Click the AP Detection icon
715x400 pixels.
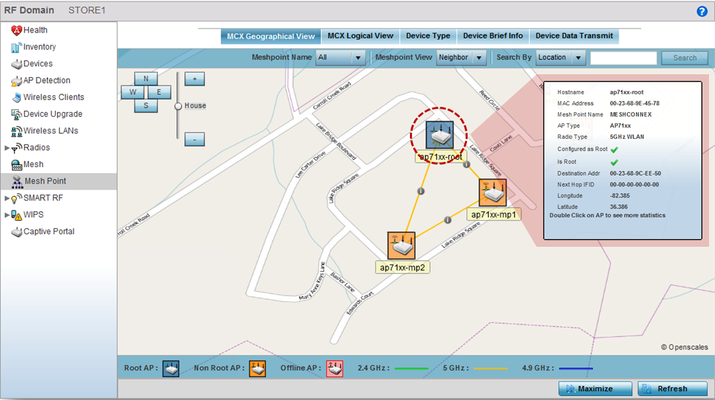pos(16,81)
